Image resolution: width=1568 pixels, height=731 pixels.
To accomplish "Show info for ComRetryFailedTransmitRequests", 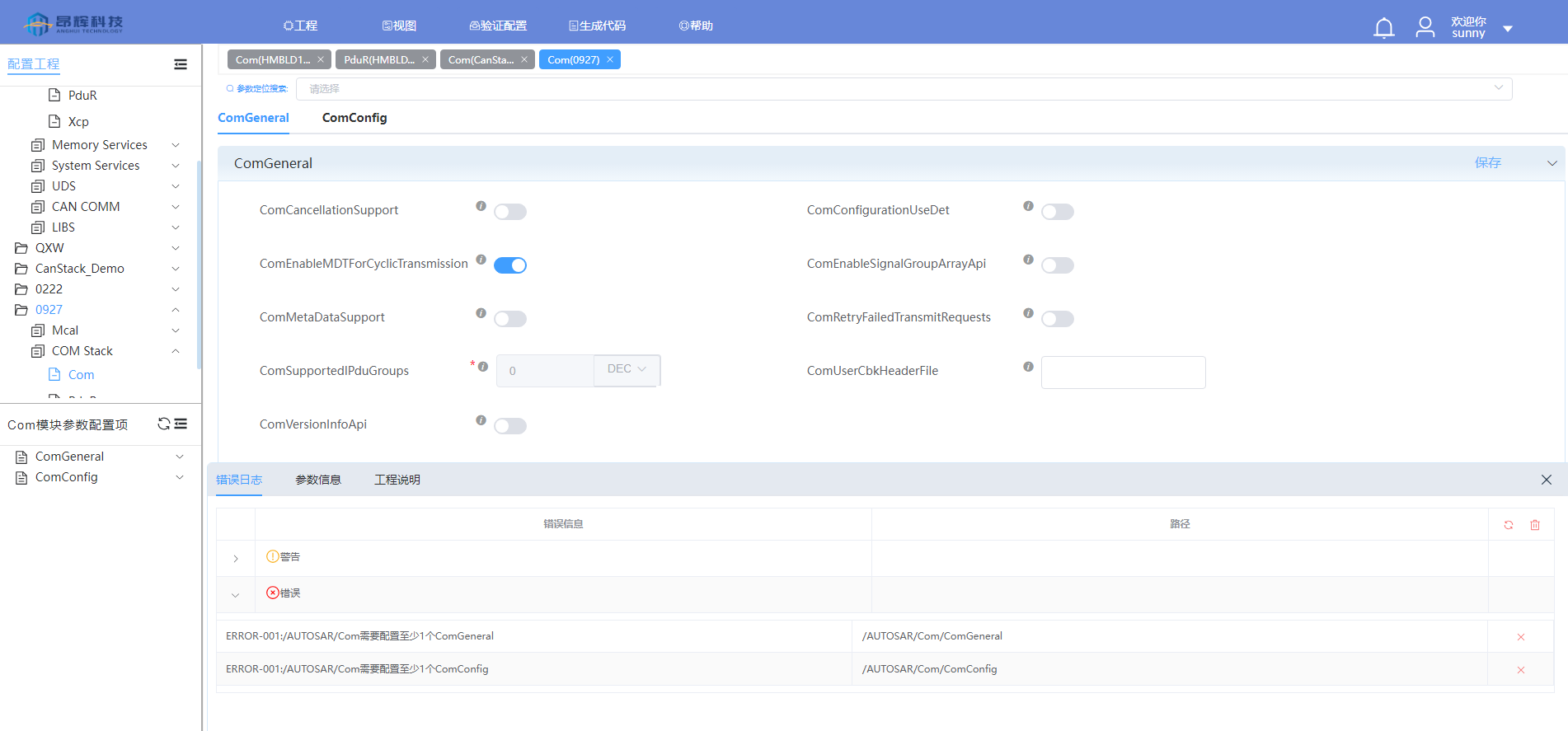I will (x=1028, y=313).
